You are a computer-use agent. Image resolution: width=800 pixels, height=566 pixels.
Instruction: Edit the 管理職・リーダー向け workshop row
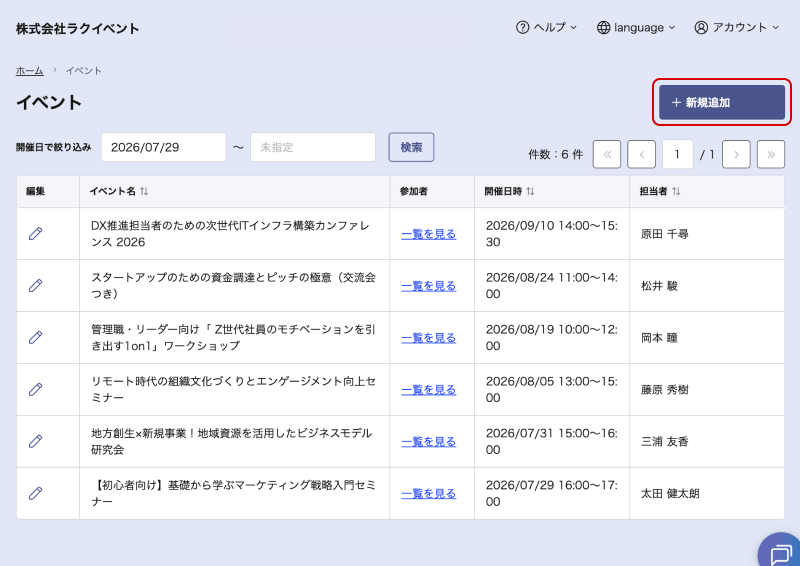pos(35,337)
